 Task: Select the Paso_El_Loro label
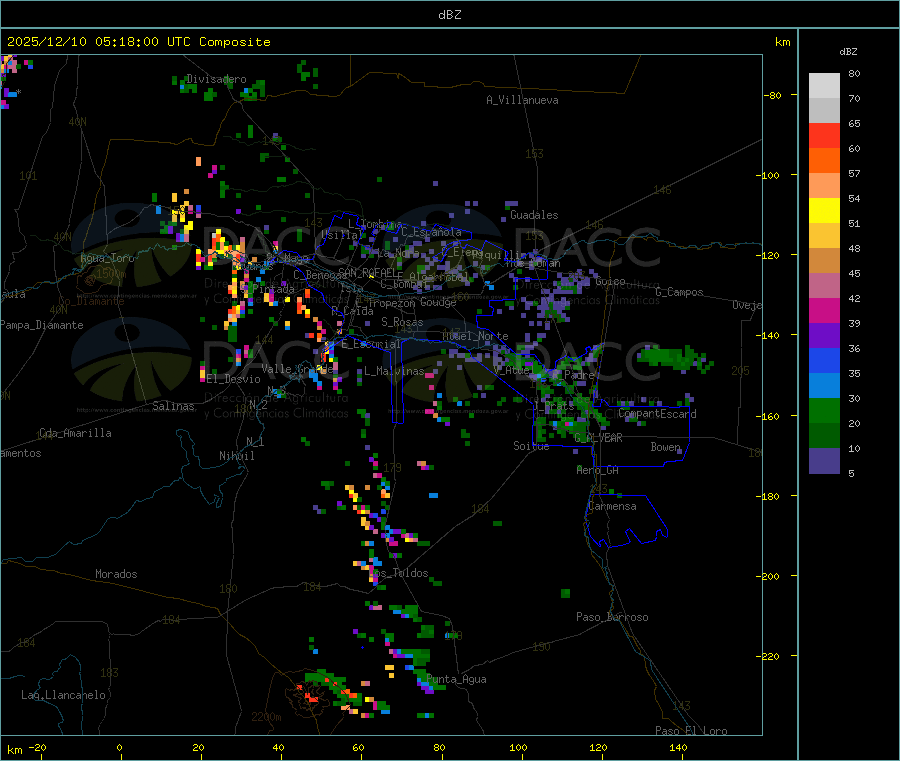point(691,731)
